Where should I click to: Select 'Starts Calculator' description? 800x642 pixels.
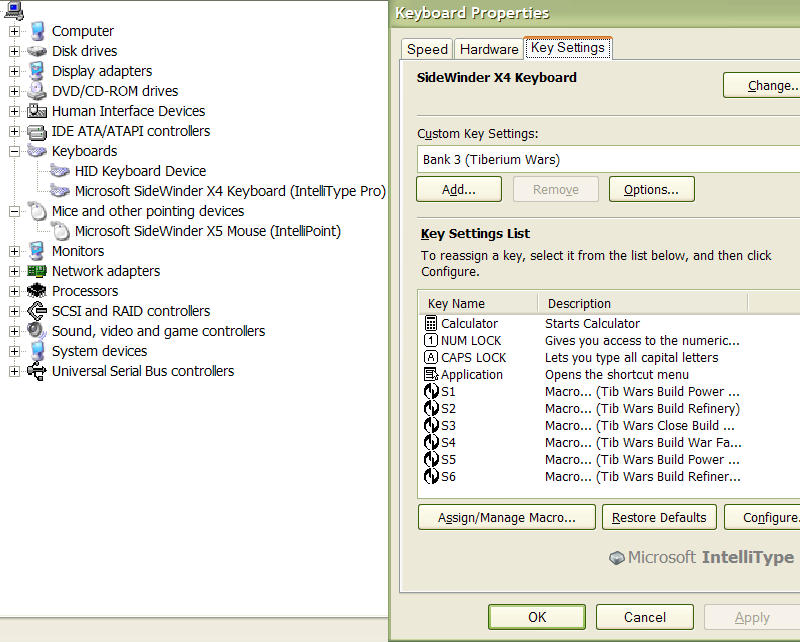[592, 324]
